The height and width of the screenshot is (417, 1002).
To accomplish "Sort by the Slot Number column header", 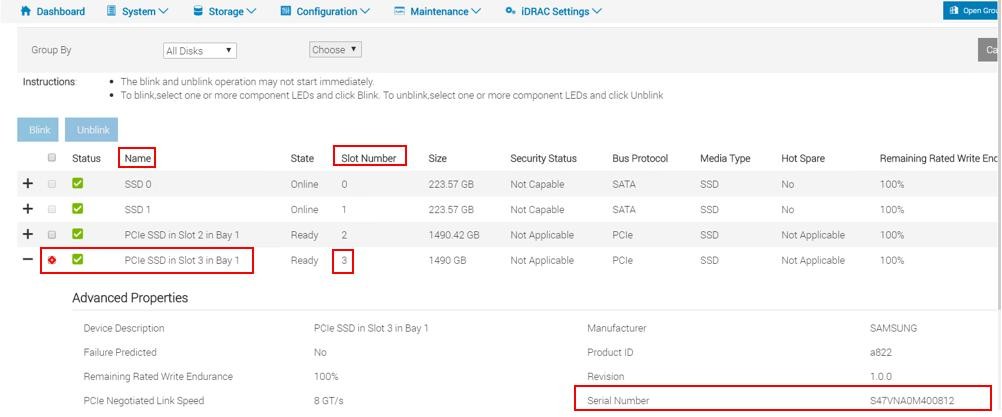I will coord(369,158).
